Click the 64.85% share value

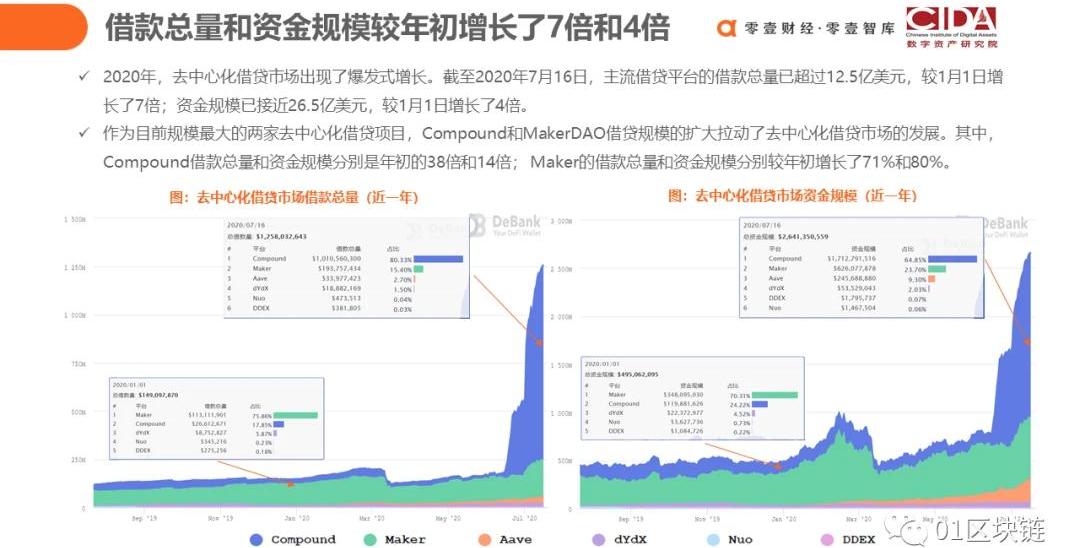[915, 260]
